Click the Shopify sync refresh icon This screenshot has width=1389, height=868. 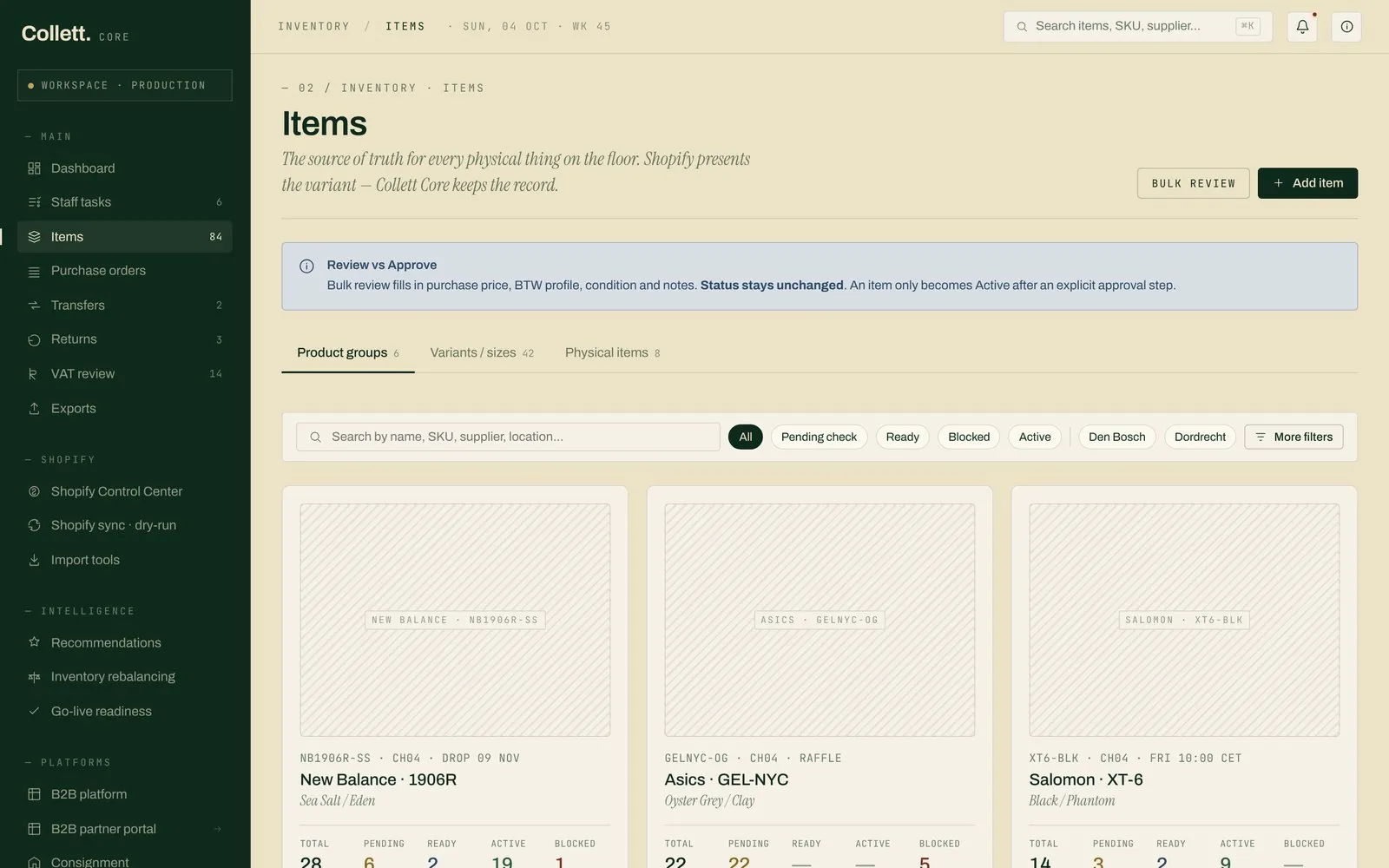[x=34, y=525]
